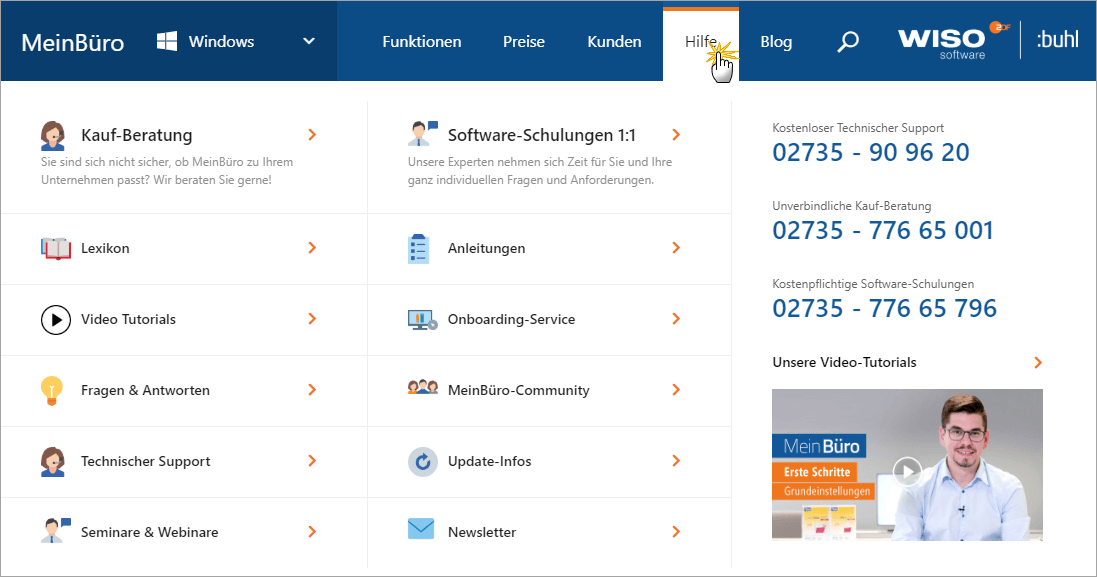Click the Software-Schulungen description text
This screenshot has height=577, width=1097.
pyautogui.click(x=540, y=171)
